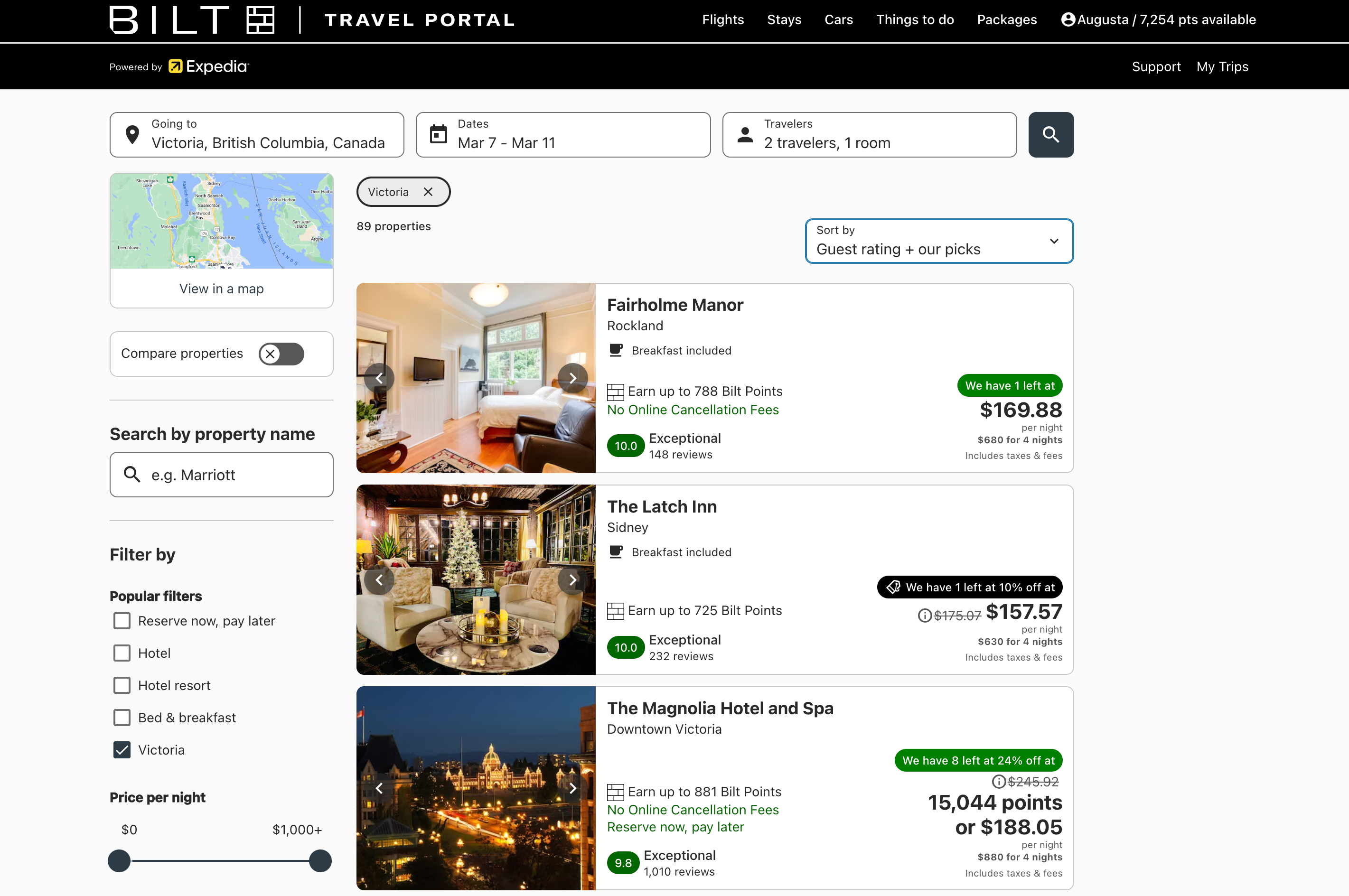This screenshot has height=896, width=1349.
Task: Show next photo of Fairholme Manor
Action: coord(572,378)
